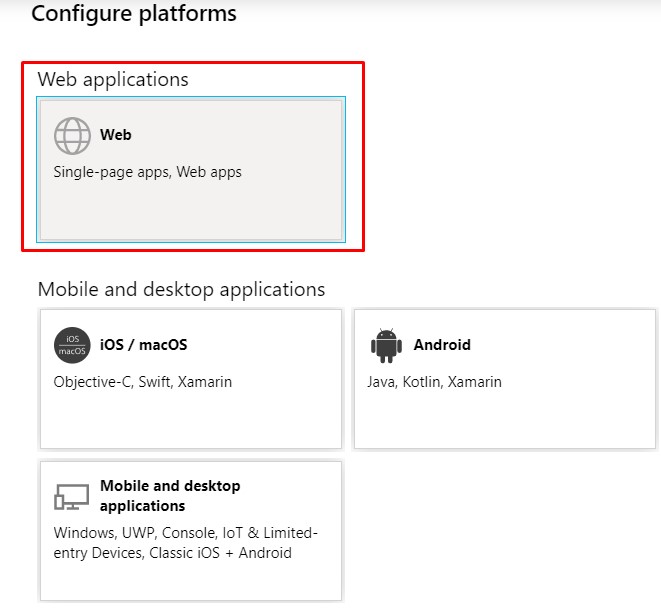The height and width of the screenshot is (608, 661).
Task: Click Windows, UWP, Console, IoT description text
Action: (185, 543)
